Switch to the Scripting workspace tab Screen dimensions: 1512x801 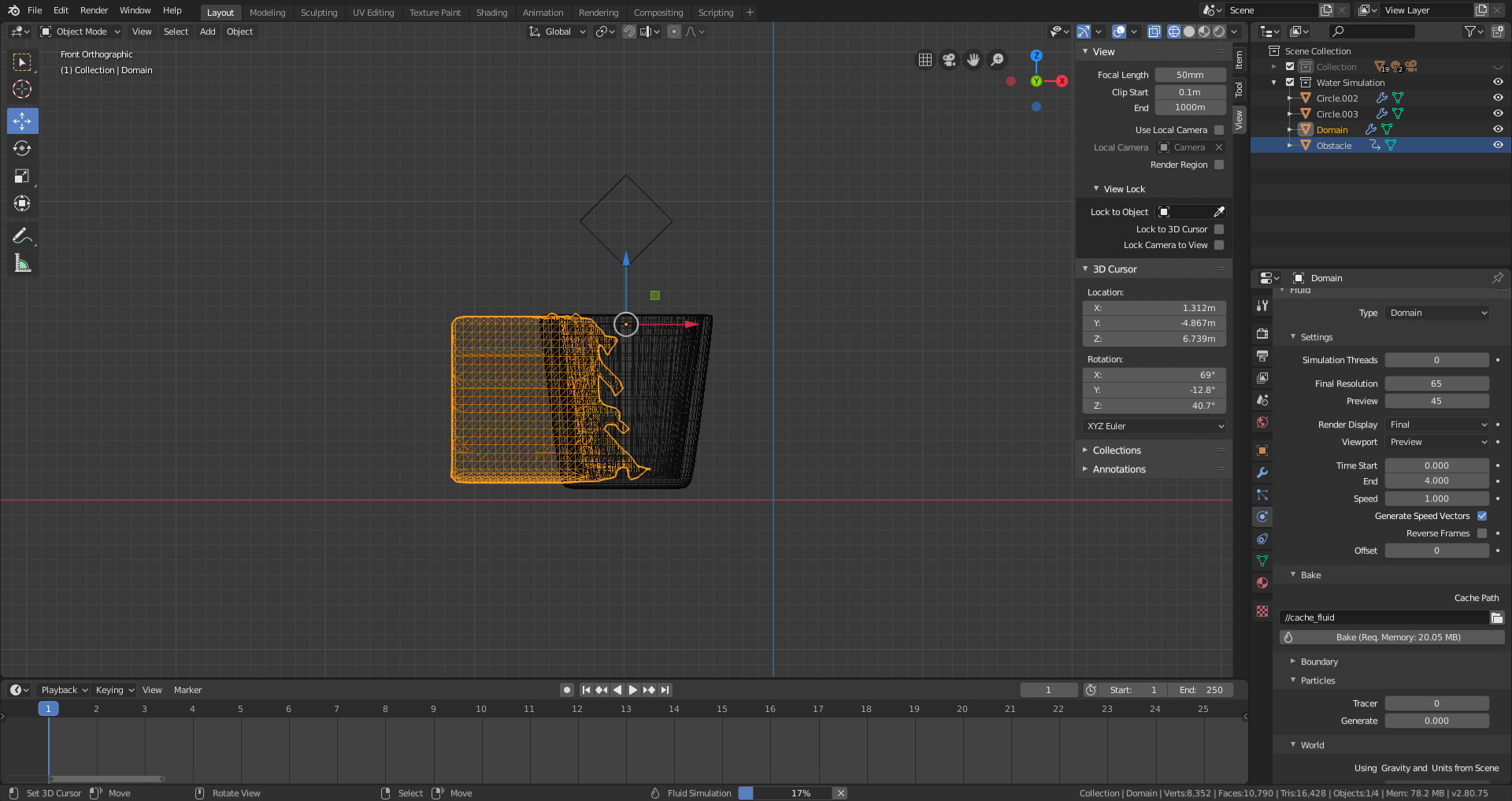(715, 12)
